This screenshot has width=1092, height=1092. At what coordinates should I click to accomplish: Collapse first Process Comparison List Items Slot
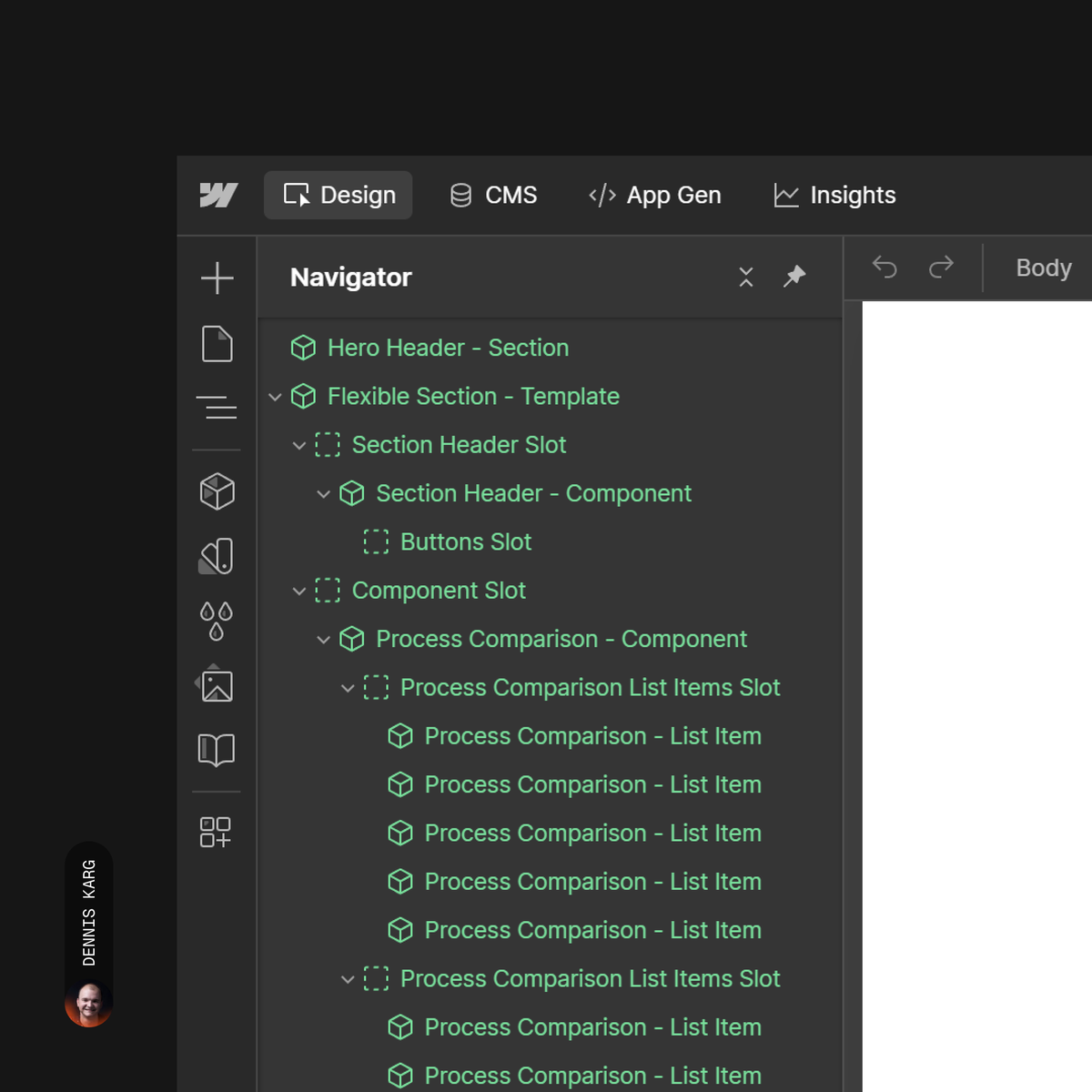[348, 689]
